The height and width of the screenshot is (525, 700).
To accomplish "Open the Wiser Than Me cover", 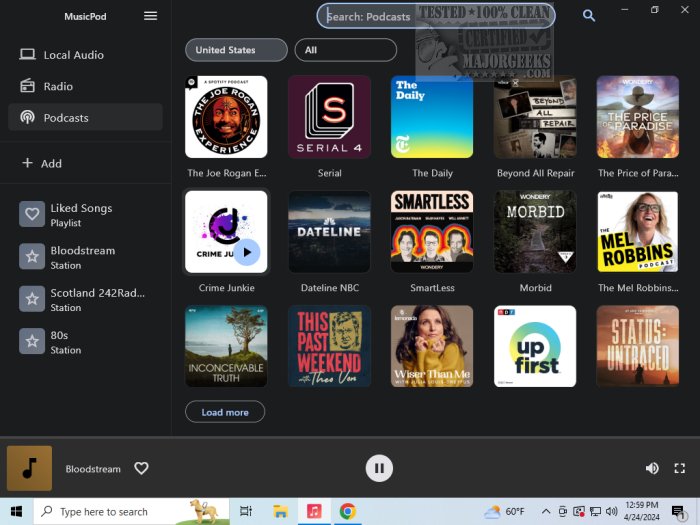I will pyautogui.click(x=432, y=346).
